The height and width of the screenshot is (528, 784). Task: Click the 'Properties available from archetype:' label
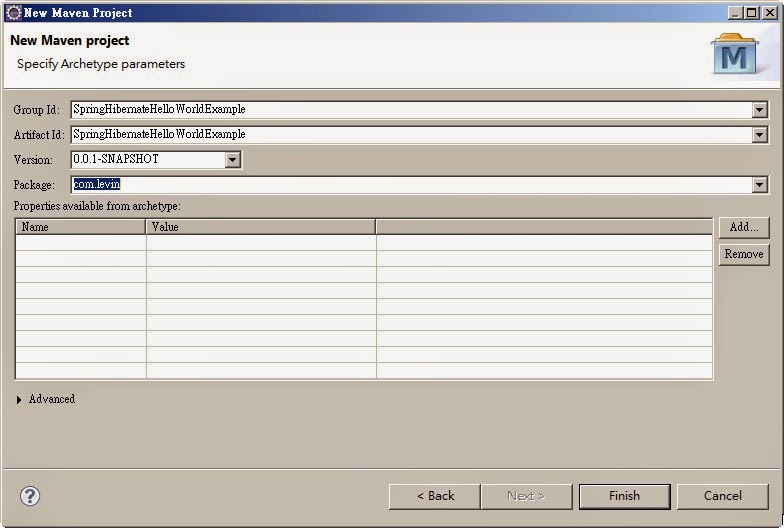pos(97,206)
